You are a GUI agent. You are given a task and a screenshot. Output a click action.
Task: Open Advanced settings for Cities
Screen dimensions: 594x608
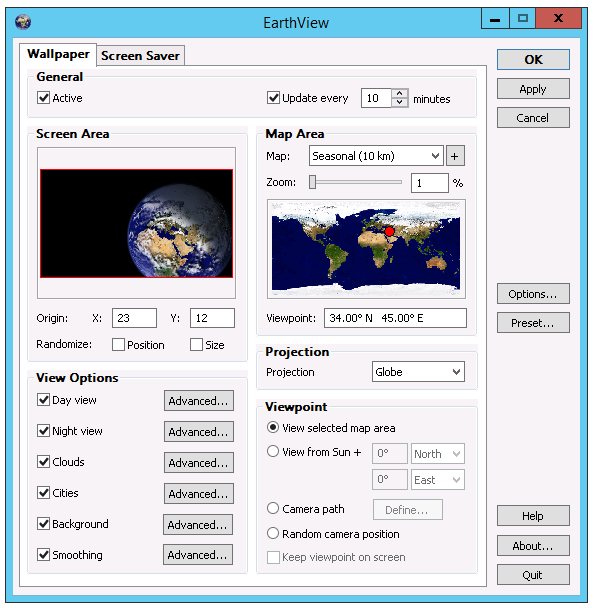[x=199, y=494]
